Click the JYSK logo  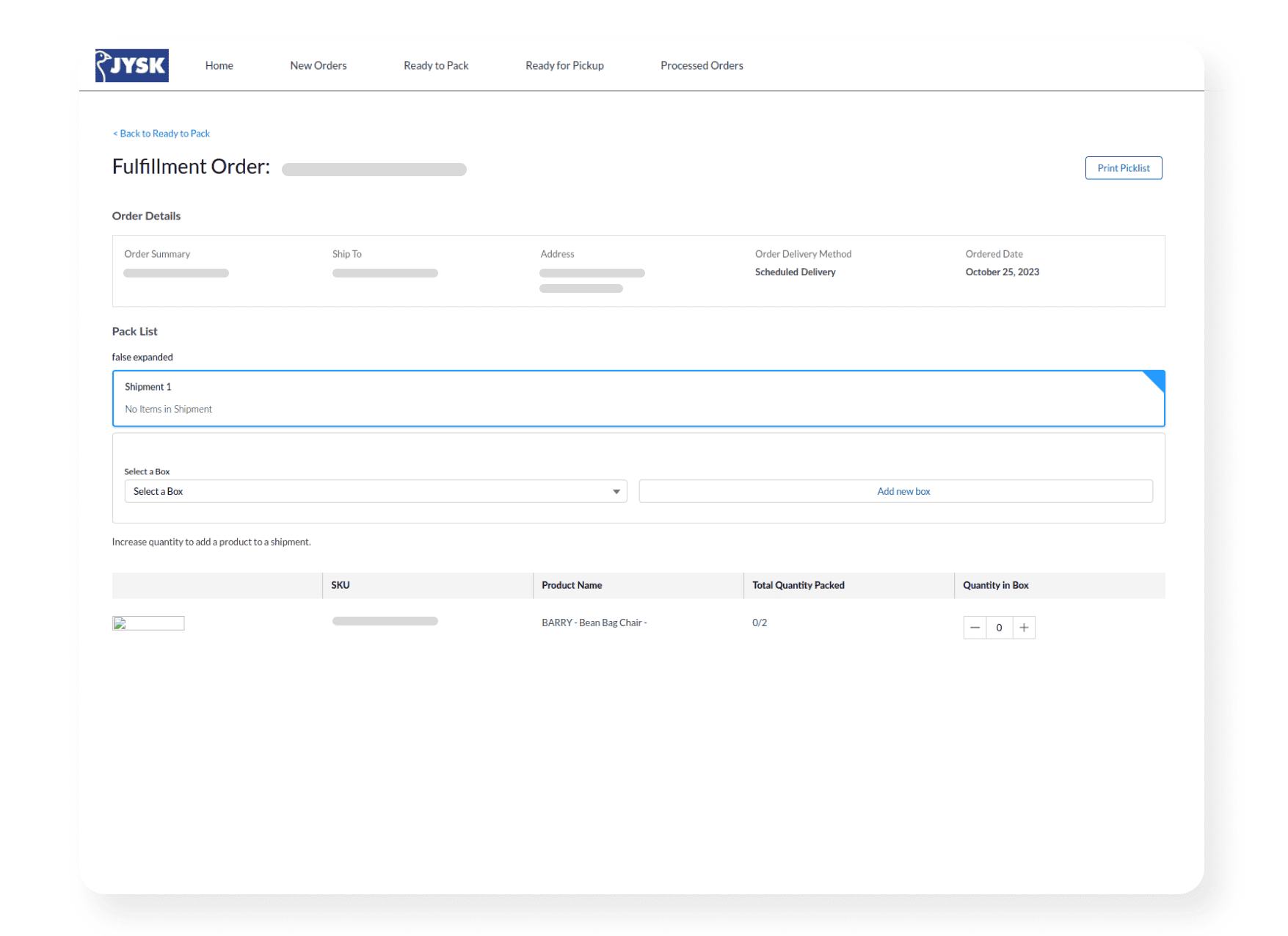(x=131, y=65)
